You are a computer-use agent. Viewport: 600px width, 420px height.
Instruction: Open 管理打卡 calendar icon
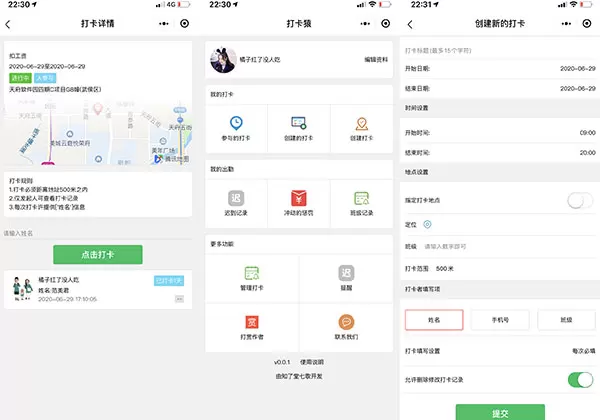[252, 273]
